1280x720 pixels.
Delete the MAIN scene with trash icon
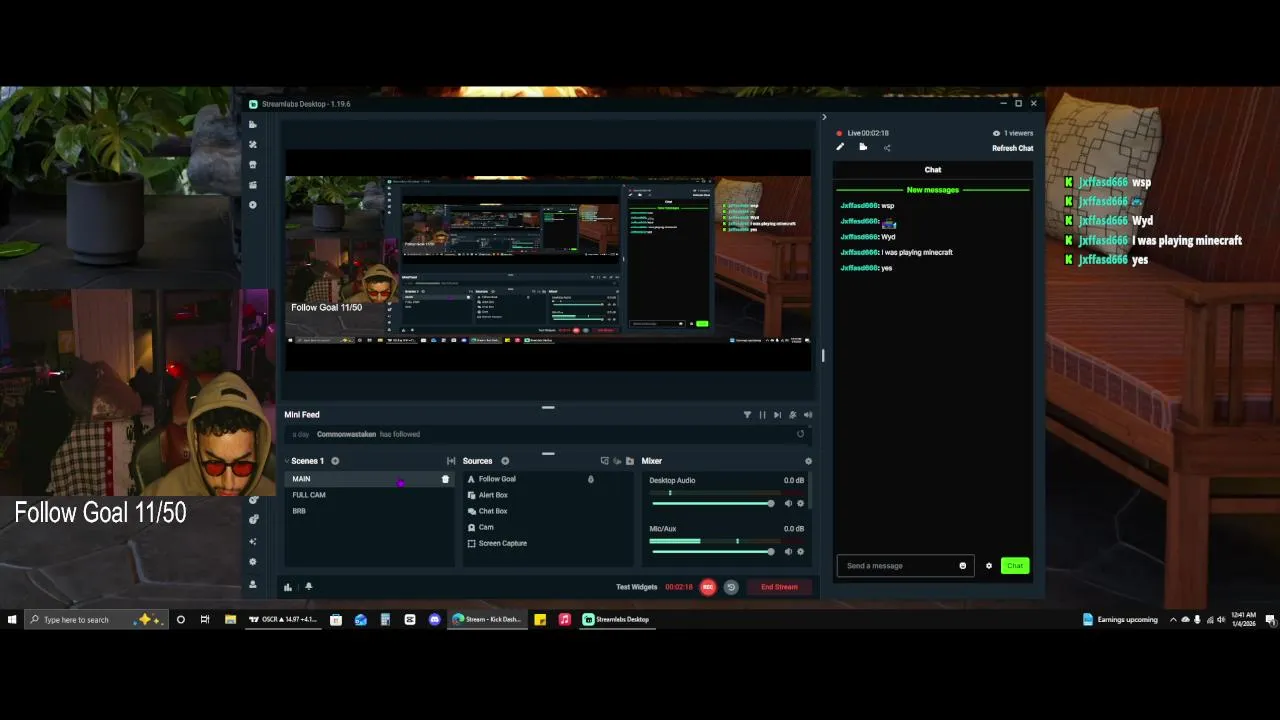446,479
